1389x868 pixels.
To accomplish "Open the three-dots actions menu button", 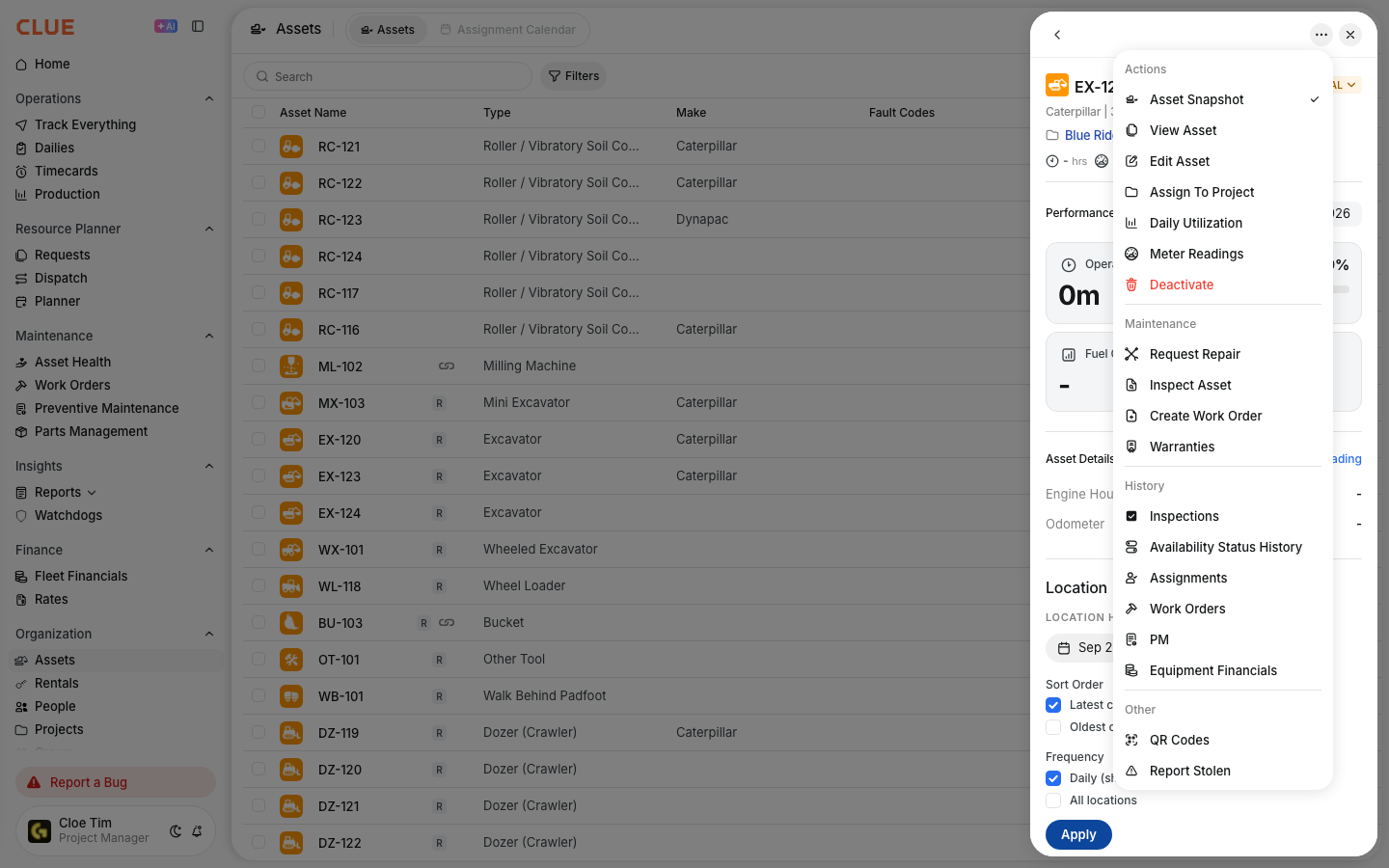I will [1321, 35].
